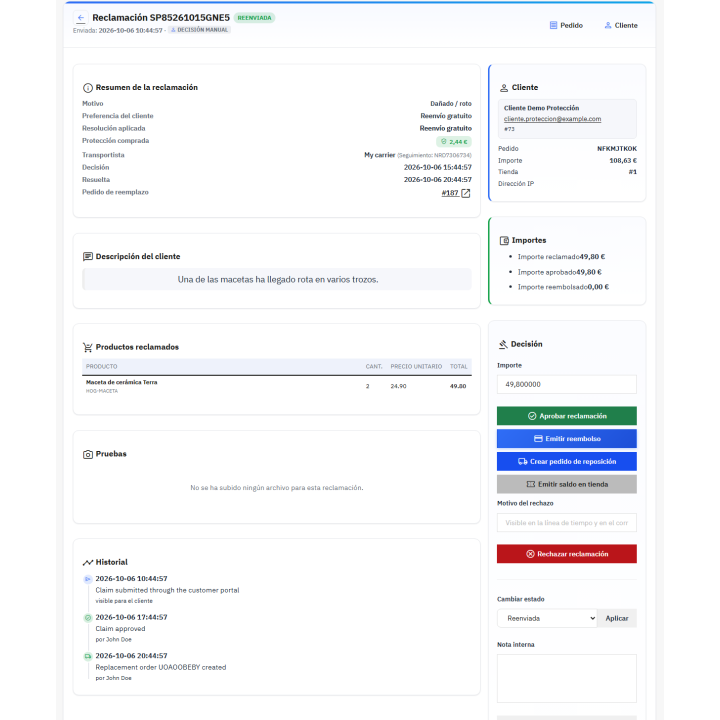Click the REENVIADA status badge

pos(254,18)
